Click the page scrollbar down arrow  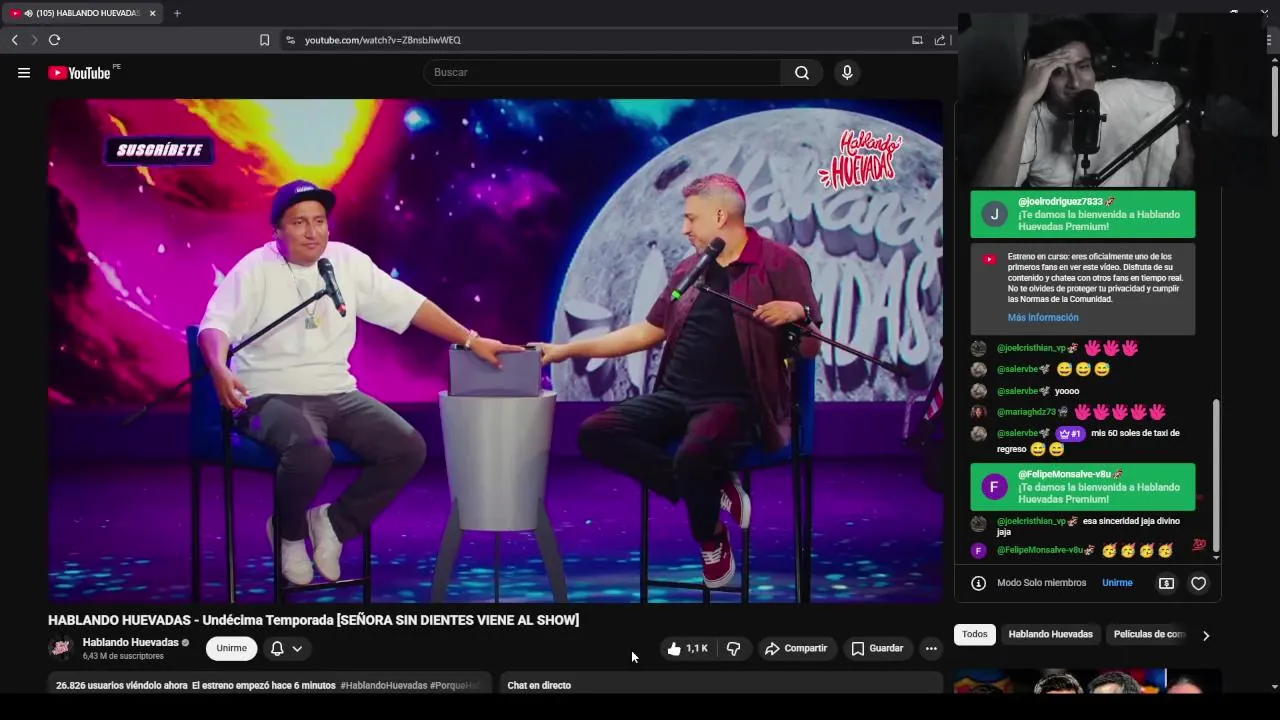click(1274, 687)
